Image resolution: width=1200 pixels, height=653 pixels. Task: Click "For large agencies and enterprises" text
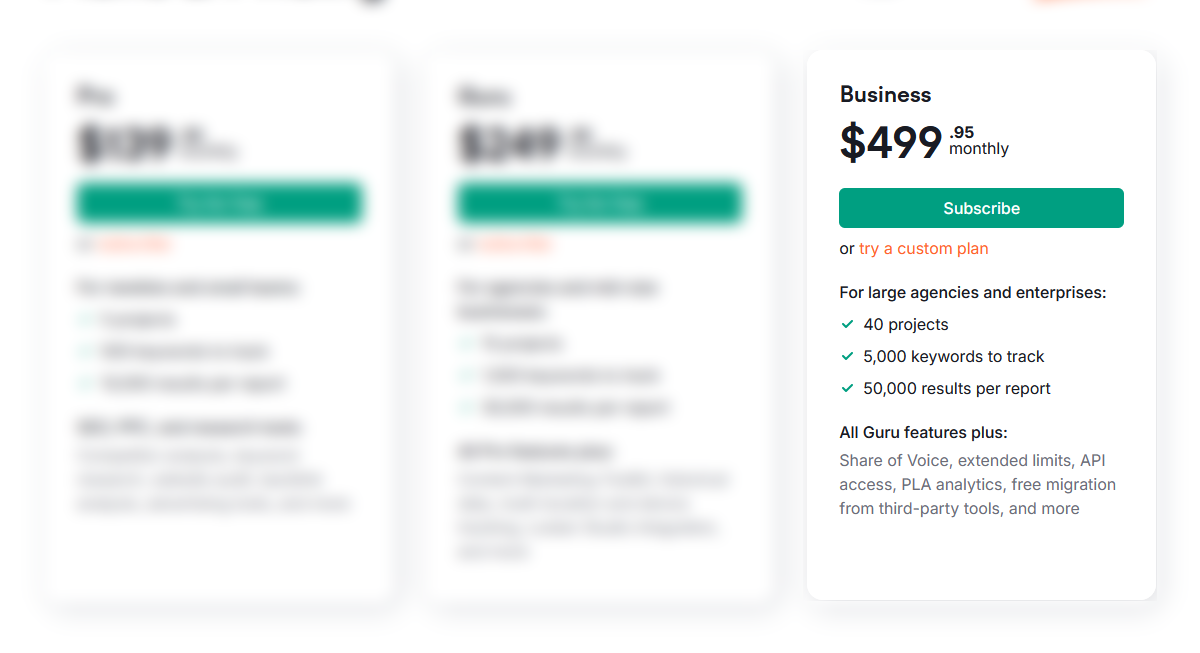point(973,293)
